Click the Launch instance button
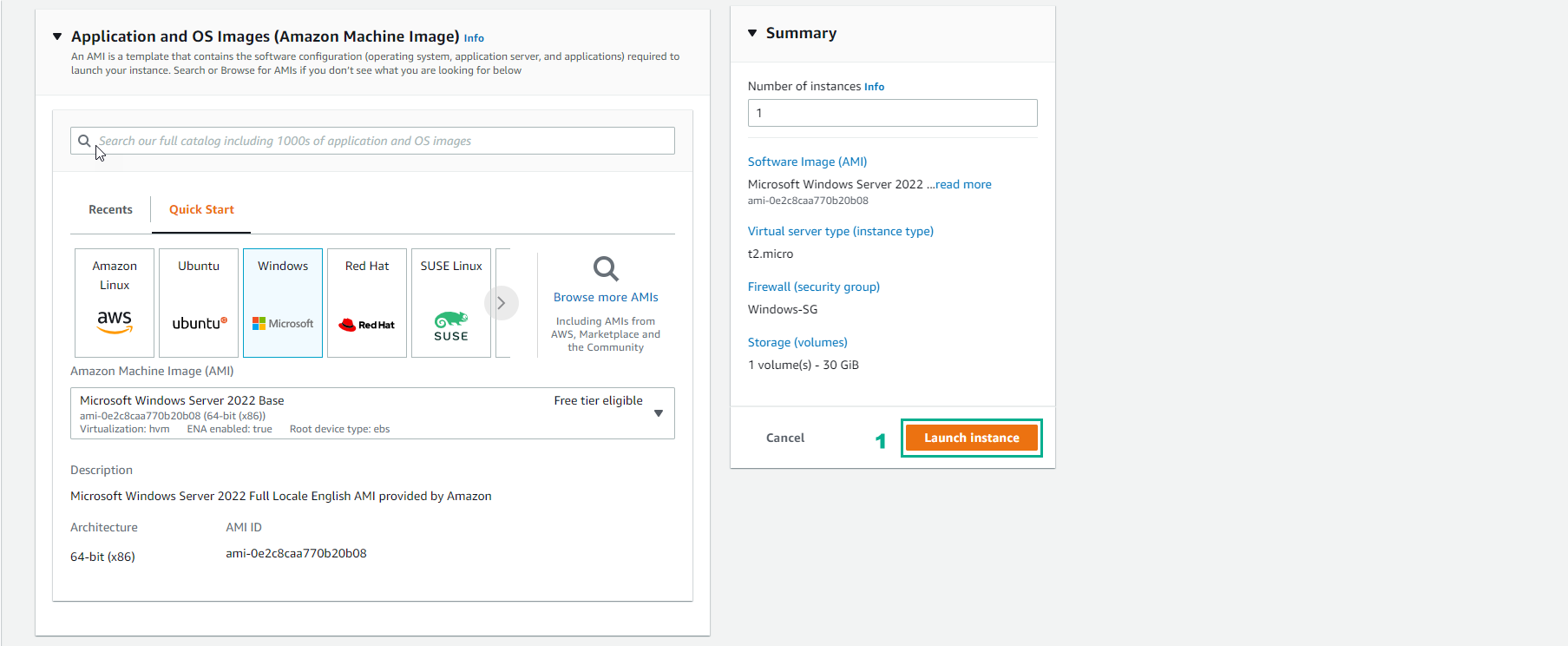The height and width of the screenshot is (646, 1568). tap(971, 438)
